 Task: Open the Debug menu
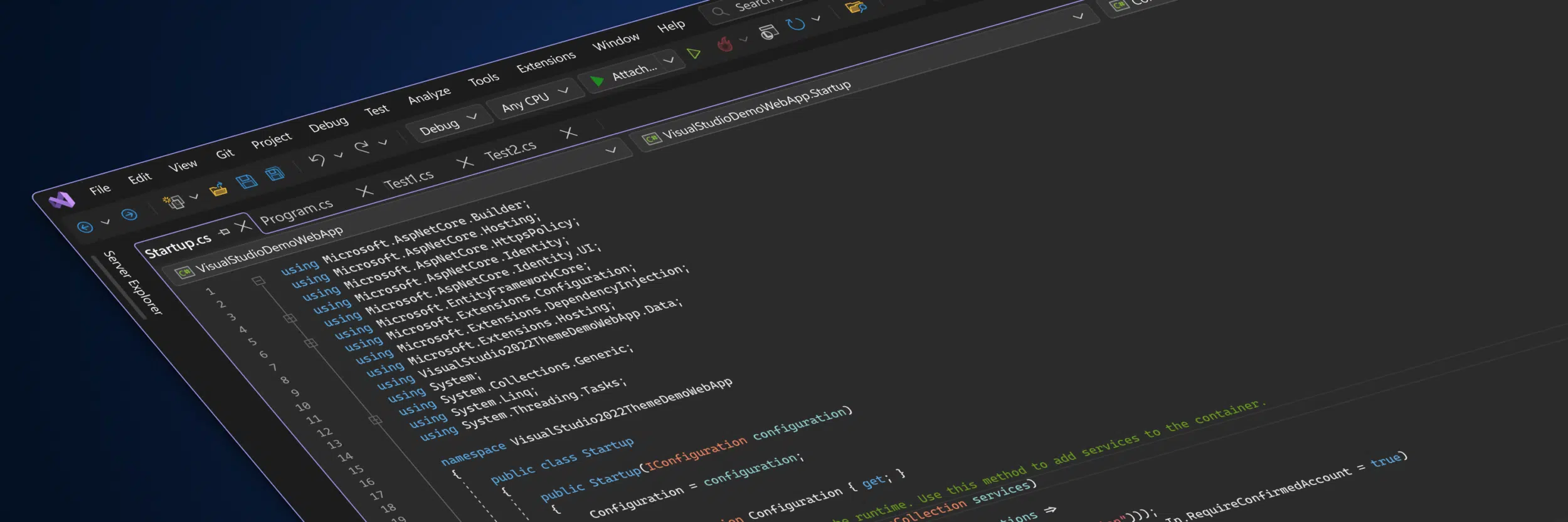coord(328,124)
